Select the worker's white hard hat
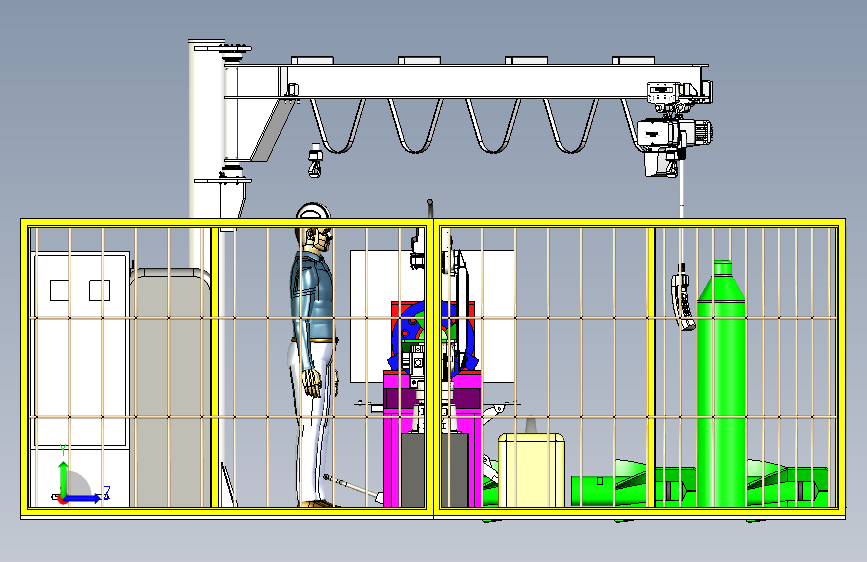The image size is (867, 562). tap(313, 212)
